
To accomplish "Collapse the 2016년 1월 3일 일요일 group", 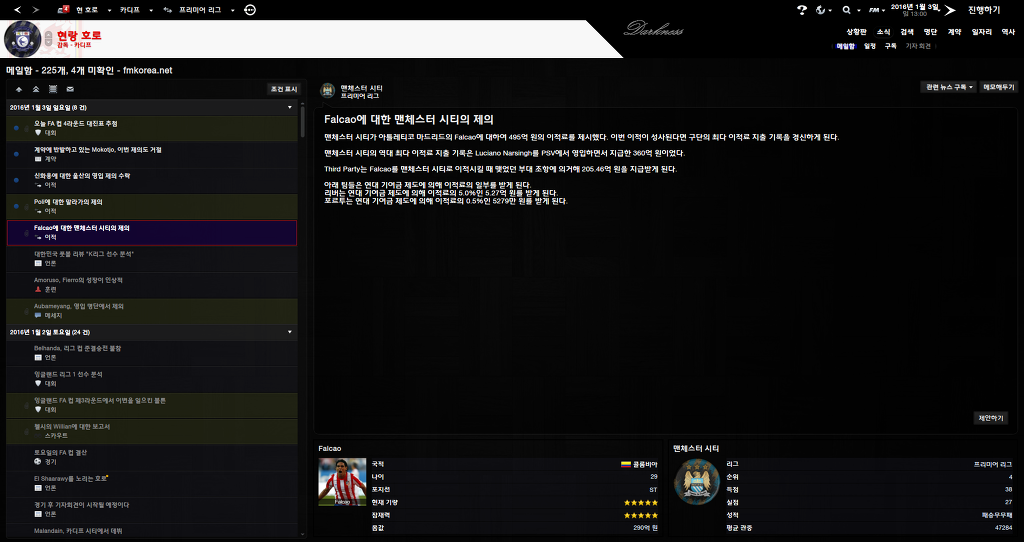I will [x=290, y=107].
